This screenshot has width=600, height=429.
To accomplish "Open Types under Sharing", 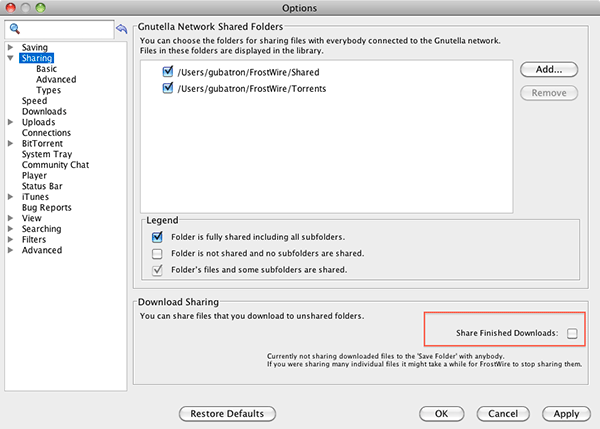I will (x=49, y=90).
